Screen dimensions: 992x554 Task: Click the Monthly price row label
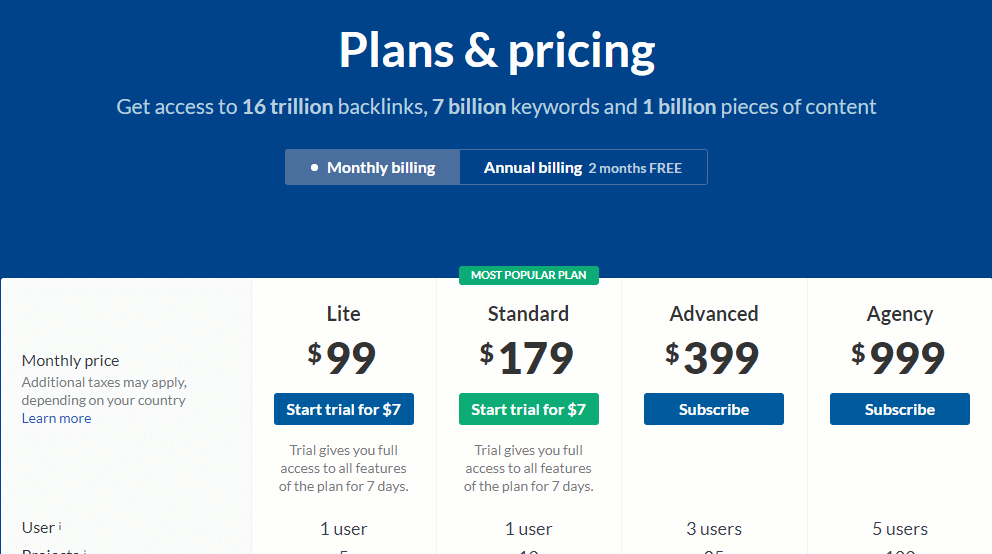(x=70, y=360)
